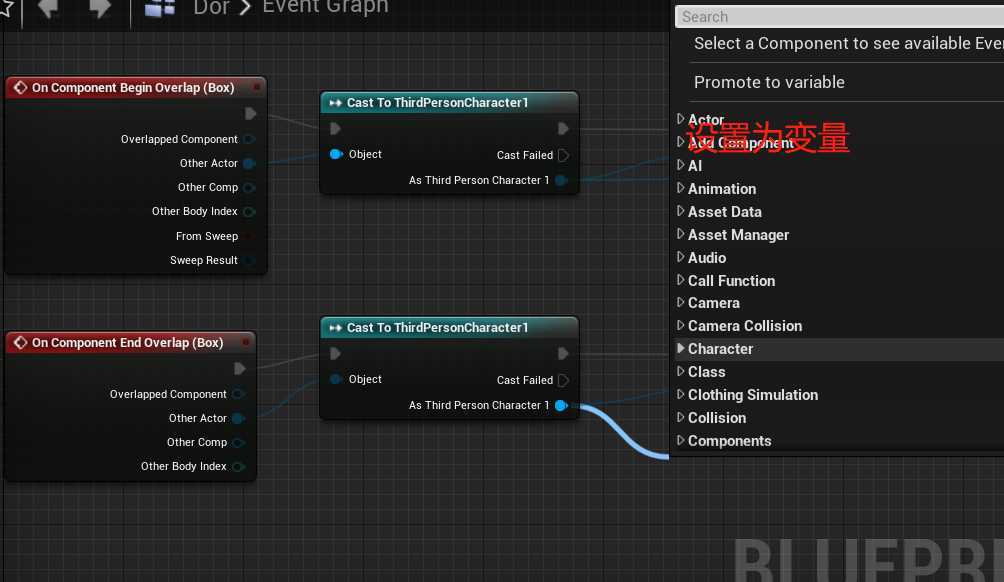Click lower Cast node Cast Failed pin
This screenshot has width=1004, height=582.
563,380
